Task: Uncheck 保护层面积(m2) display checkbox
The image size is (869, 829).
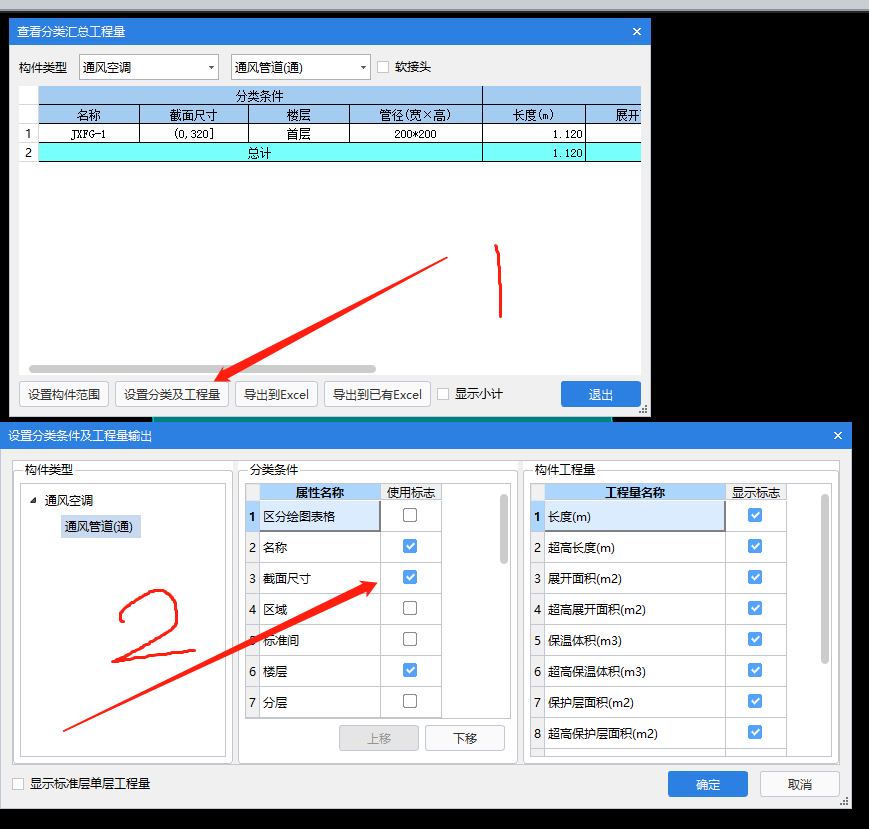Action: point(755,702)
